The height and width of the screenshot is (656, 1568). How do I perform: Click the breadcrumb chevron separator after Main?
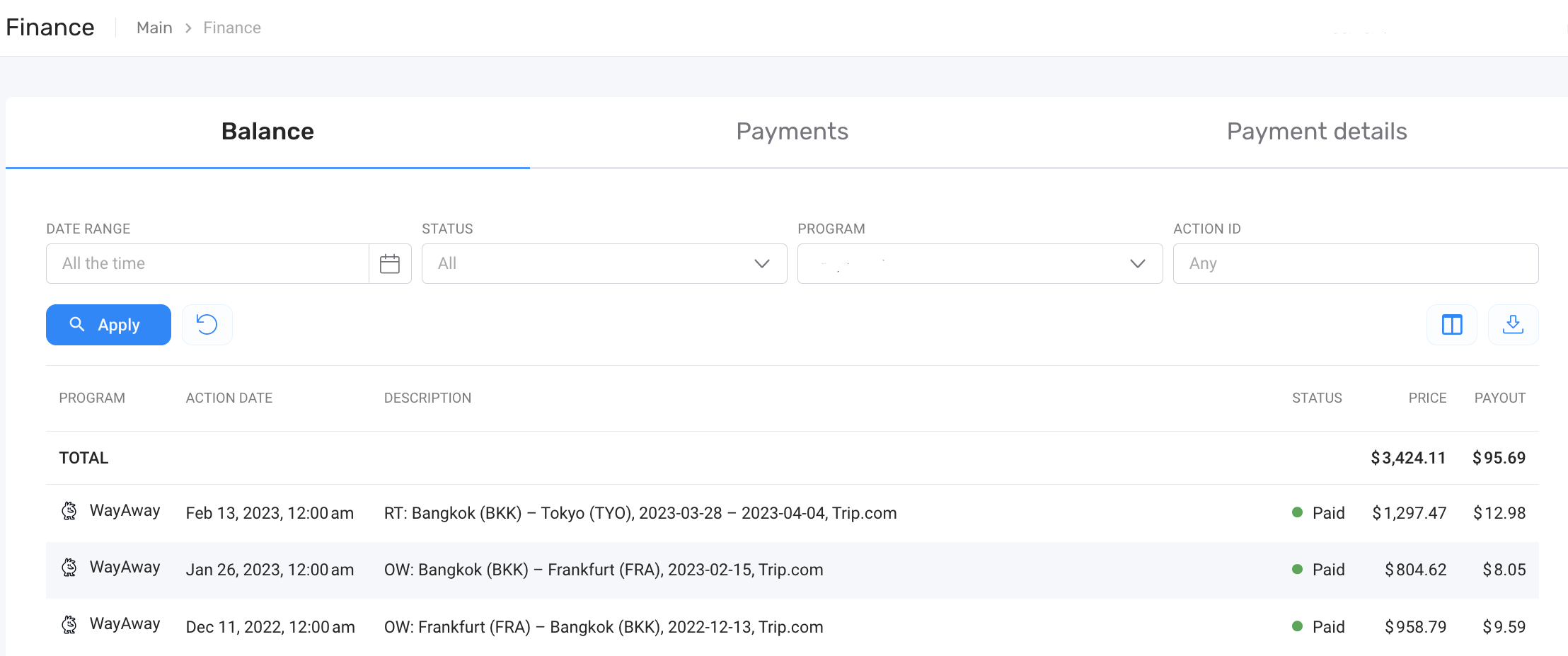click(188, 28)
